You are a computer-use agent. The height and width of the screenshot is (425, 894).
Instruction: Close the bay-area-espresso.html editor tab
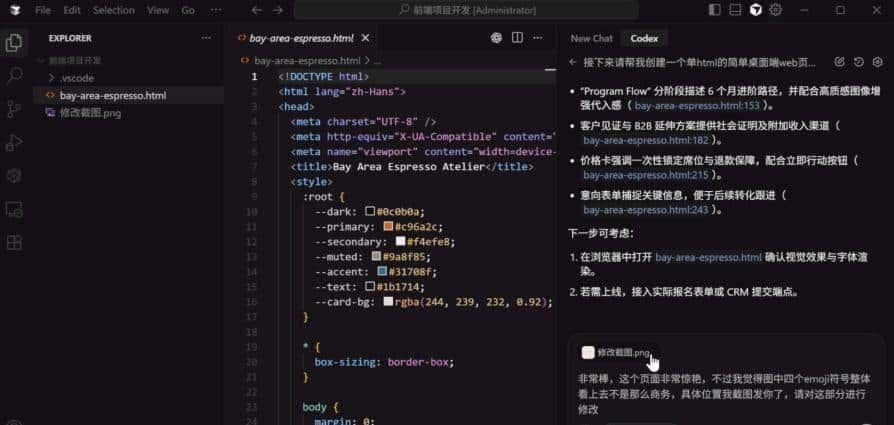(365, 38)
